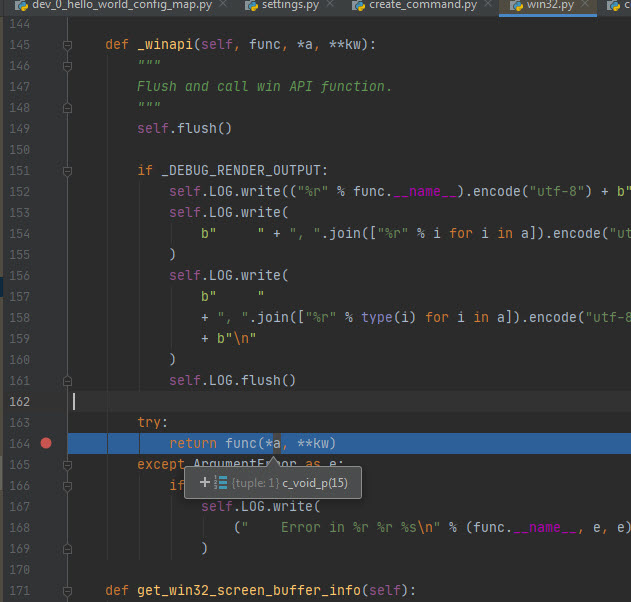Open the create_command.py editor tab

click(x=423, y=5)
